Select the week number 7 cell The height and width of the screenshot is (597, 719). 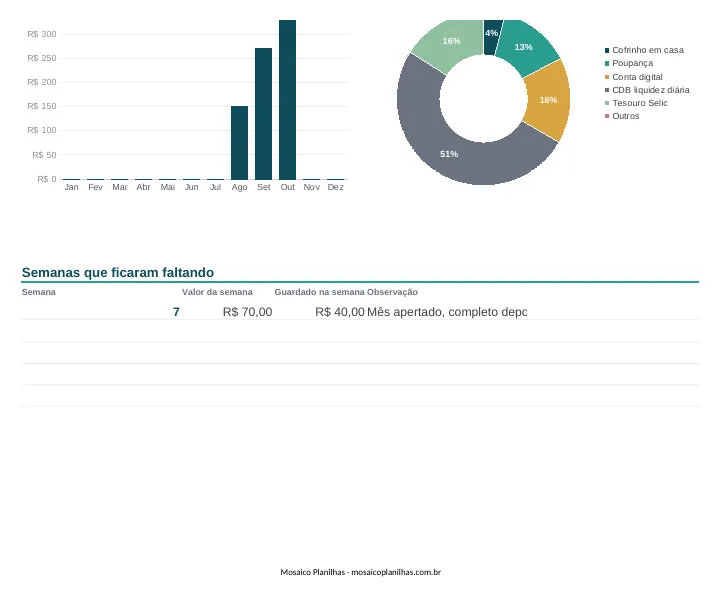coord(176,312)
